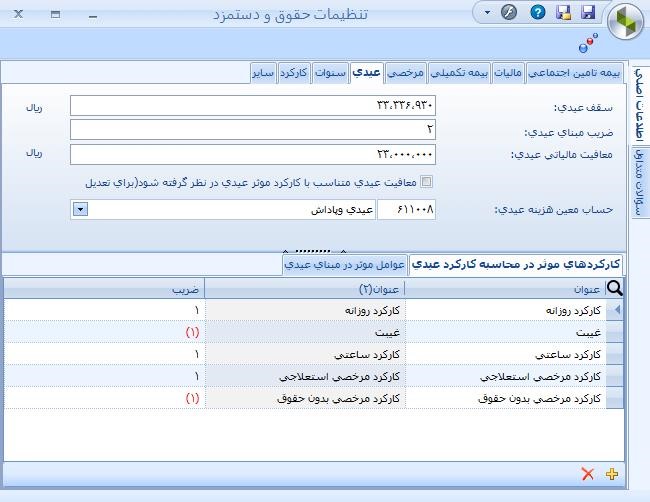This screenshot has height=502, width=650.
Task: Click the green application logo button
Action: point(628,22)
